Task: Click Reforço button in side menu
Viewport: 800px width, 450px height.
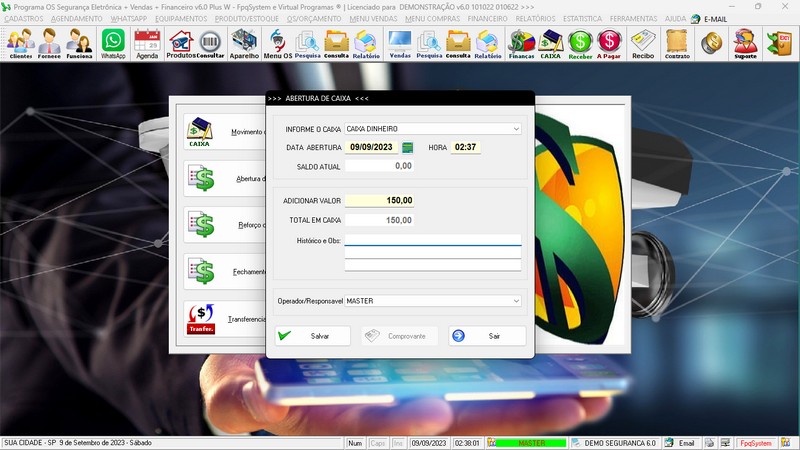Action: tap(225, 225)
